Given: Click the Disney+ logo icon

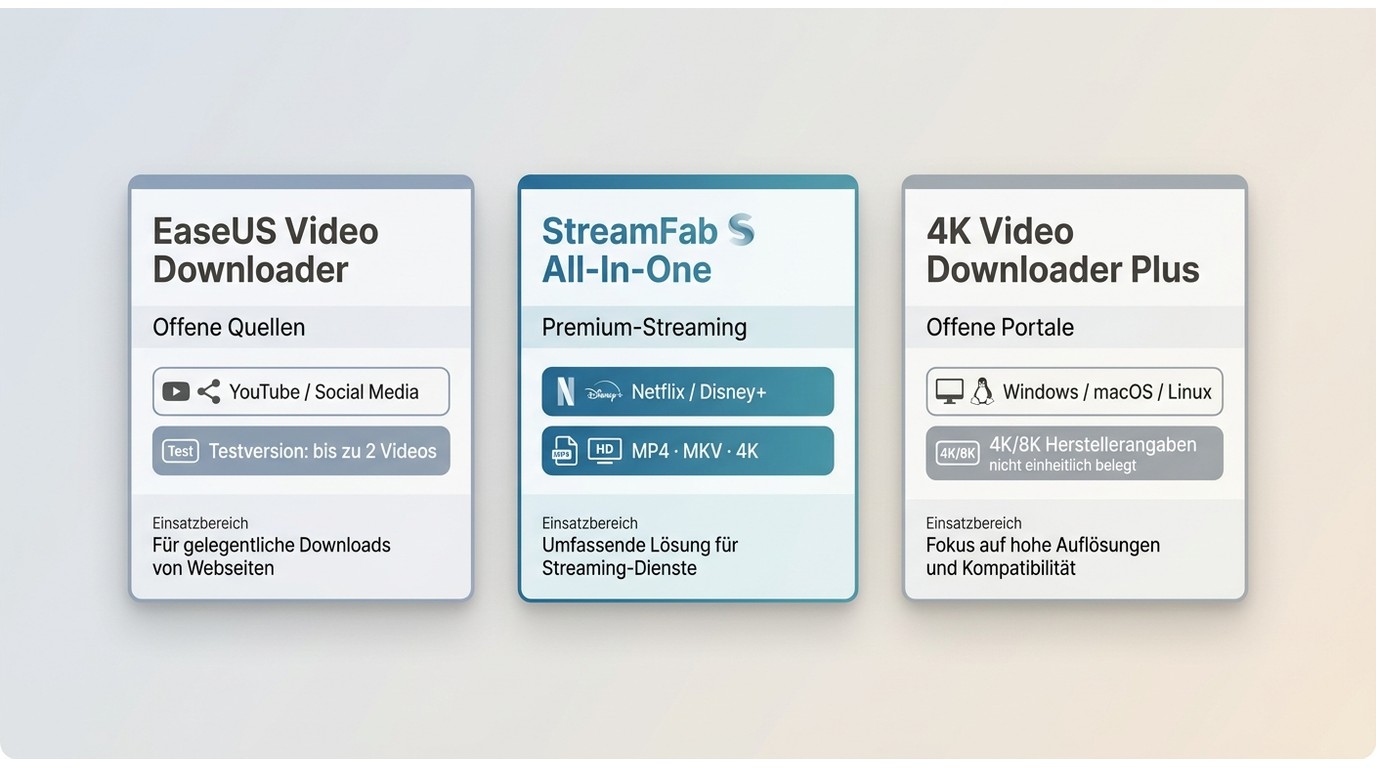Looking at the screenshot, I should [604, 392].
